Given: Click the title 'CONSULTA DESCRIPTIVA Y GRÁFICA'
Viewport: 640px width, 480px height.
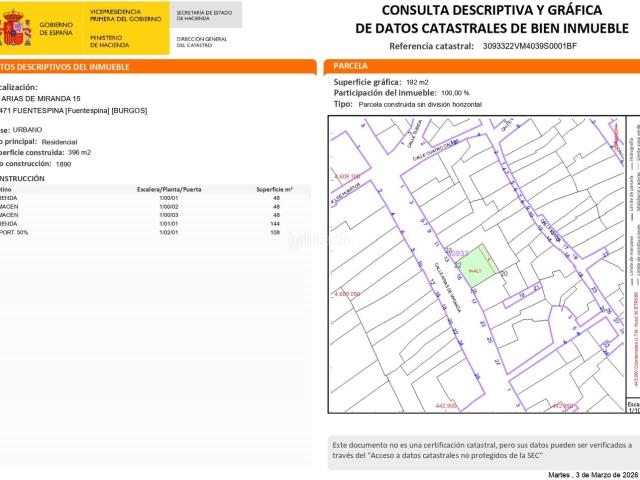Looking at the screenshot, I should pyautogui.click(x=492, y=10).
